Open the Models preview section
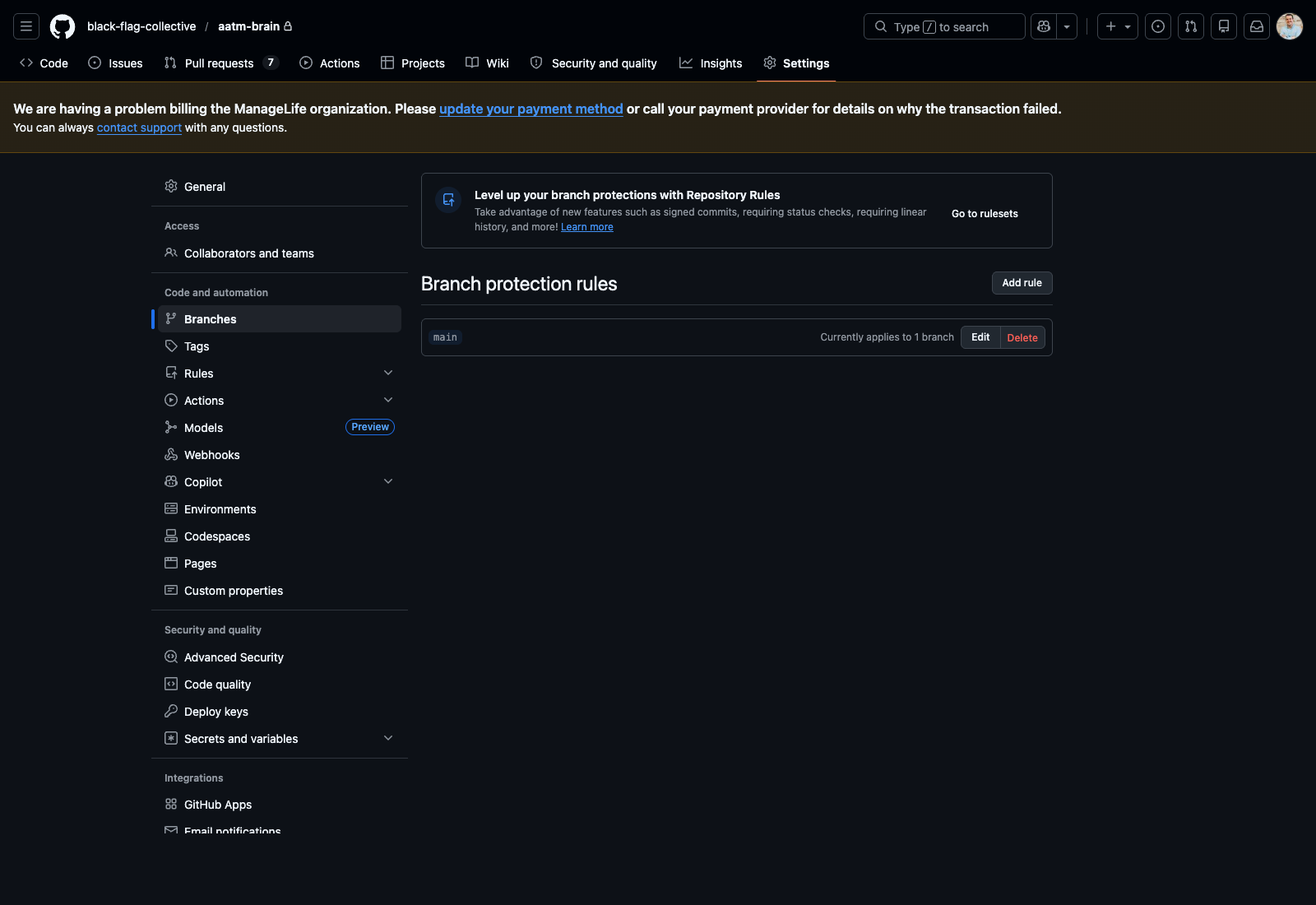The width and height of the screenshot is (1316, 905). pyautogui.click(x=203, y=427)
